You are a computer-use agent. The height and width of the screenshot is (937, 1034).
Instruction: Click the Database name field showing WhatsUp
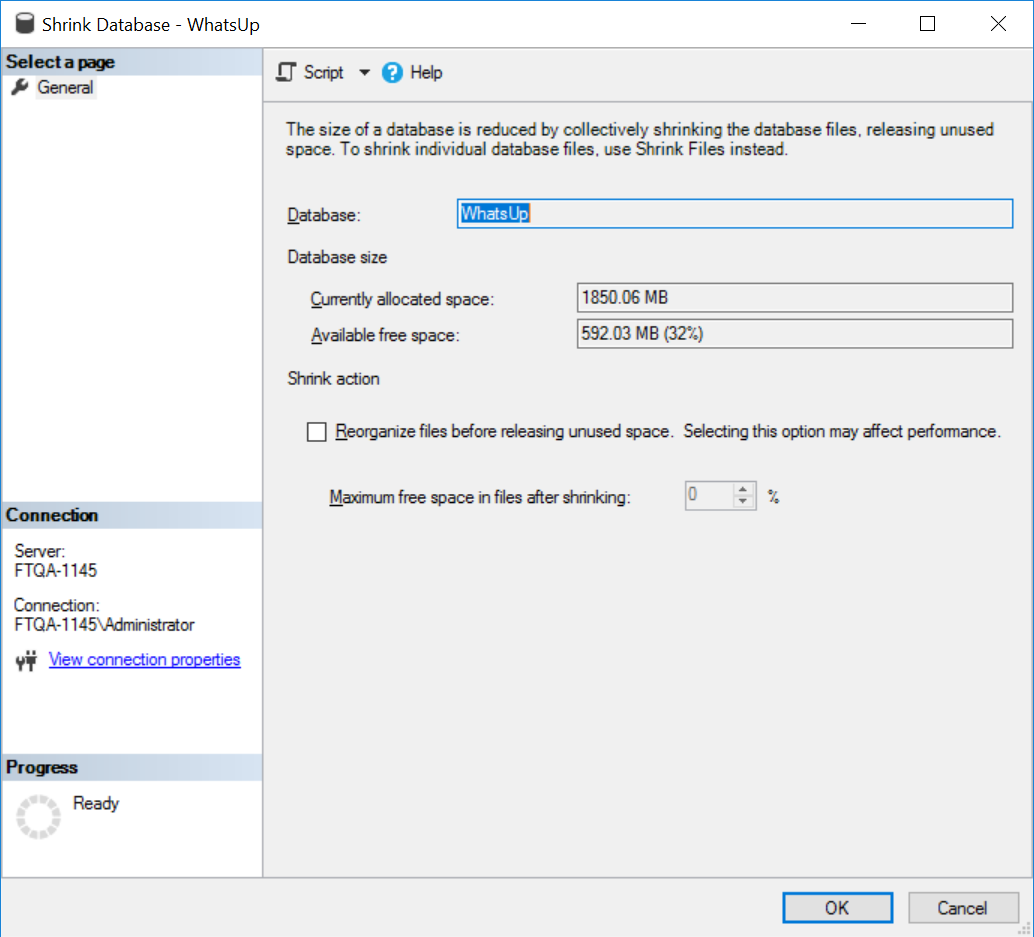click(735, 213)
